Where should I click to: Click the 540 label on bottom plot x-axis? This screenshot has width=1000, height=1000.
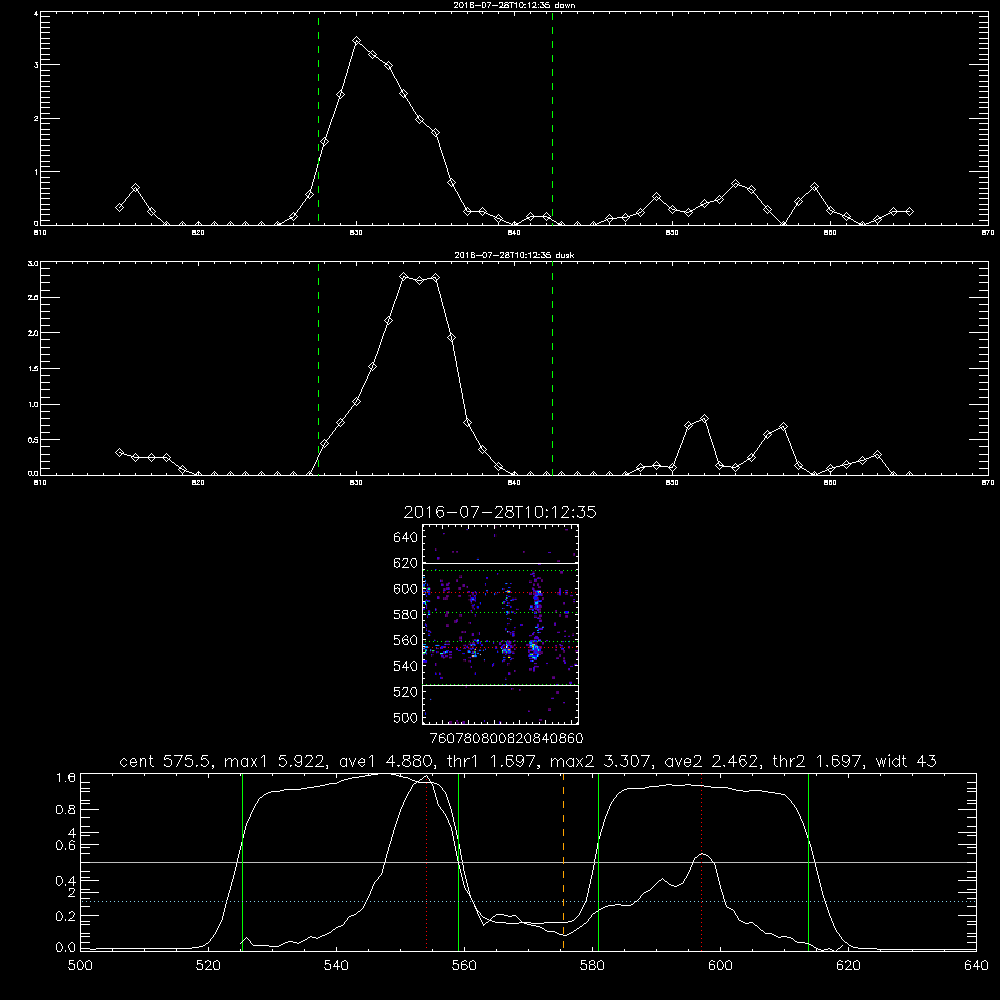coord(336,966)
